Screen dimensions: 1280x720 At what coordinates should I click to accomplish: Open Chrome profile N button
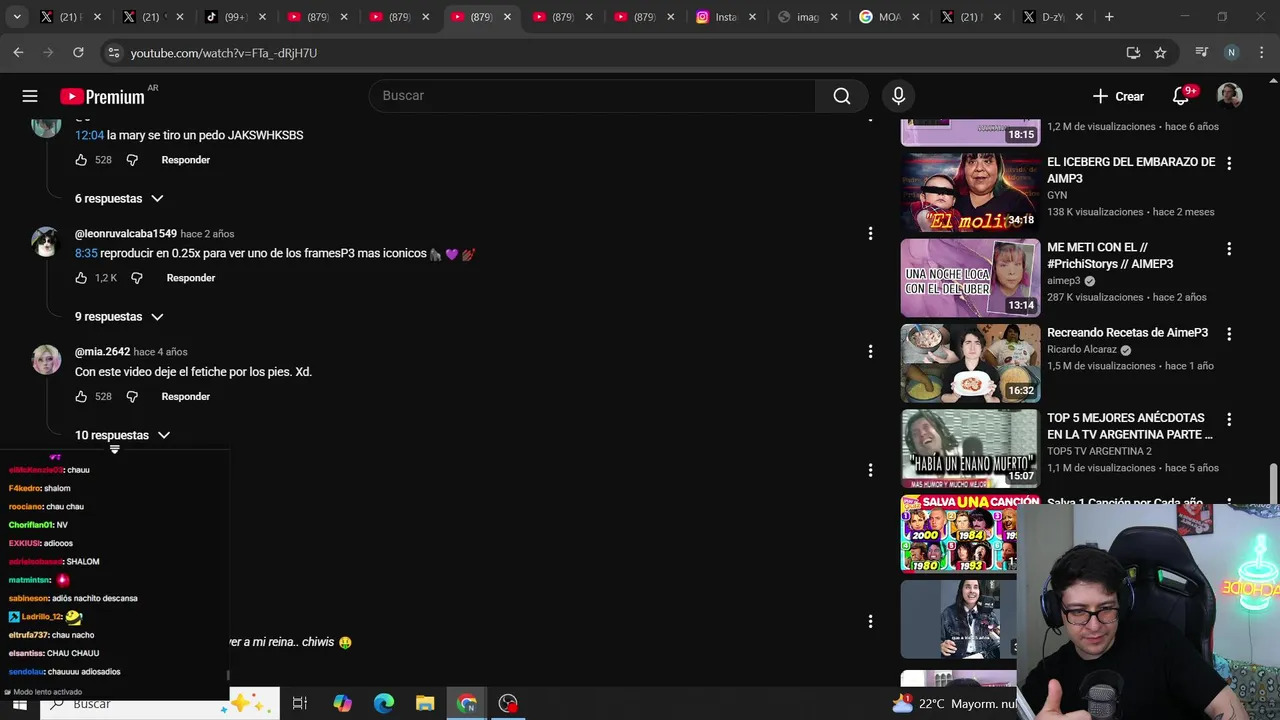coord(1231,53)
